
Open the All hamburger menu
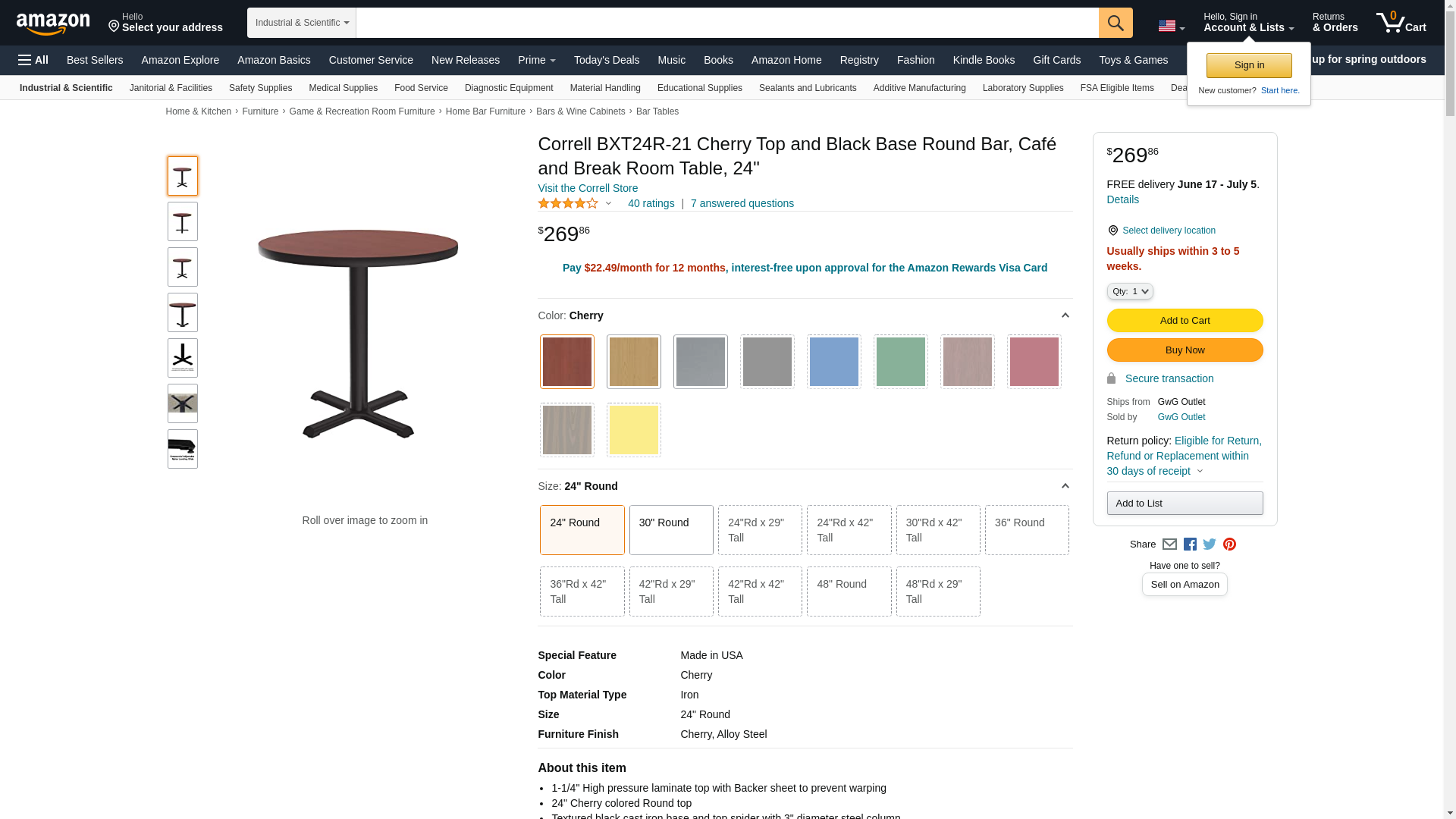(33, 60)
